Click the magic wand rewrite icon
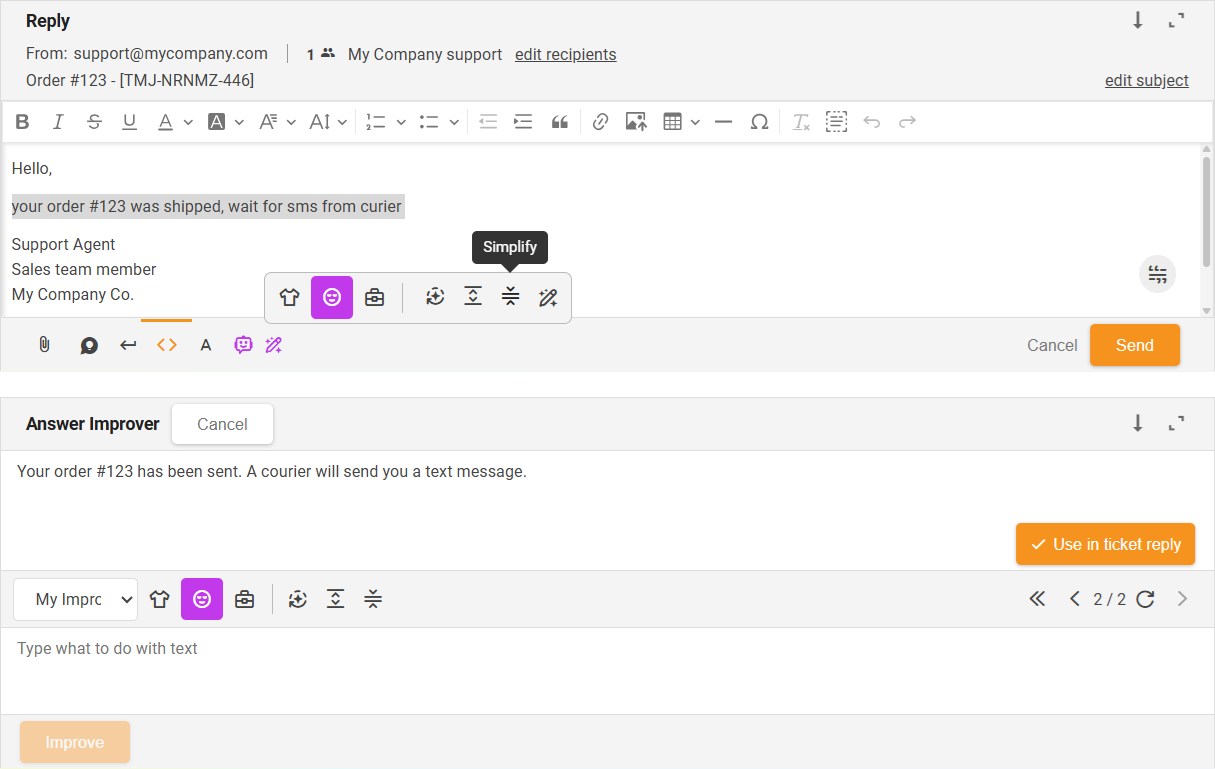 [548, 296]
